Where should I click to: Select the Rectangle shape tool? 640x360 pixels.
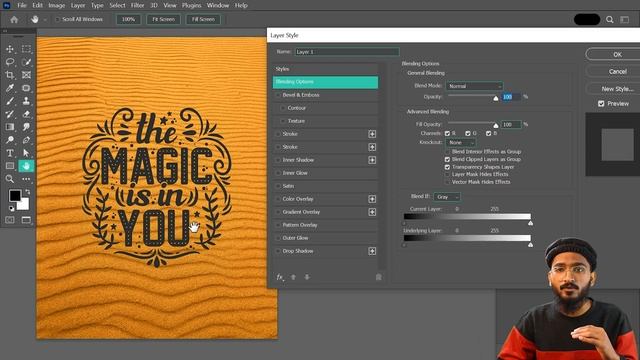pos(10,166)
